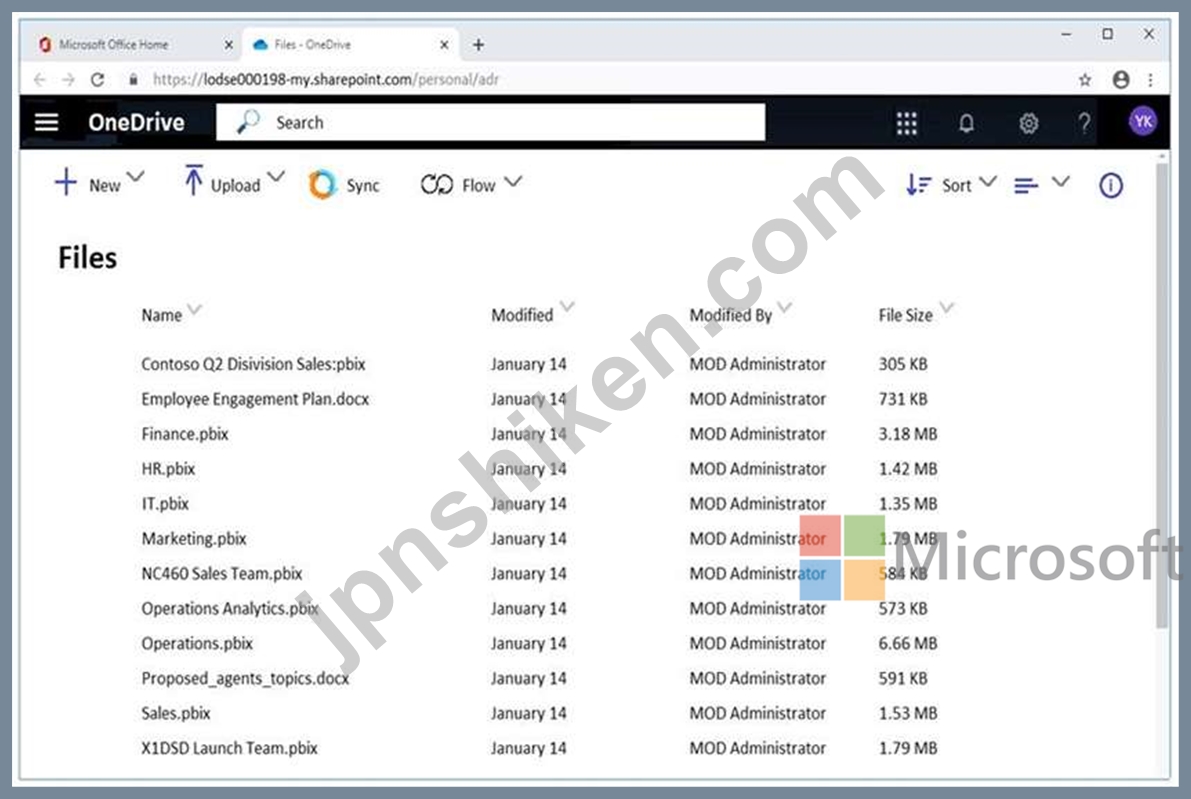The height and width of the screenshot is (799, 1191).
Task: Open HR.pbix file
Action: 168,469
